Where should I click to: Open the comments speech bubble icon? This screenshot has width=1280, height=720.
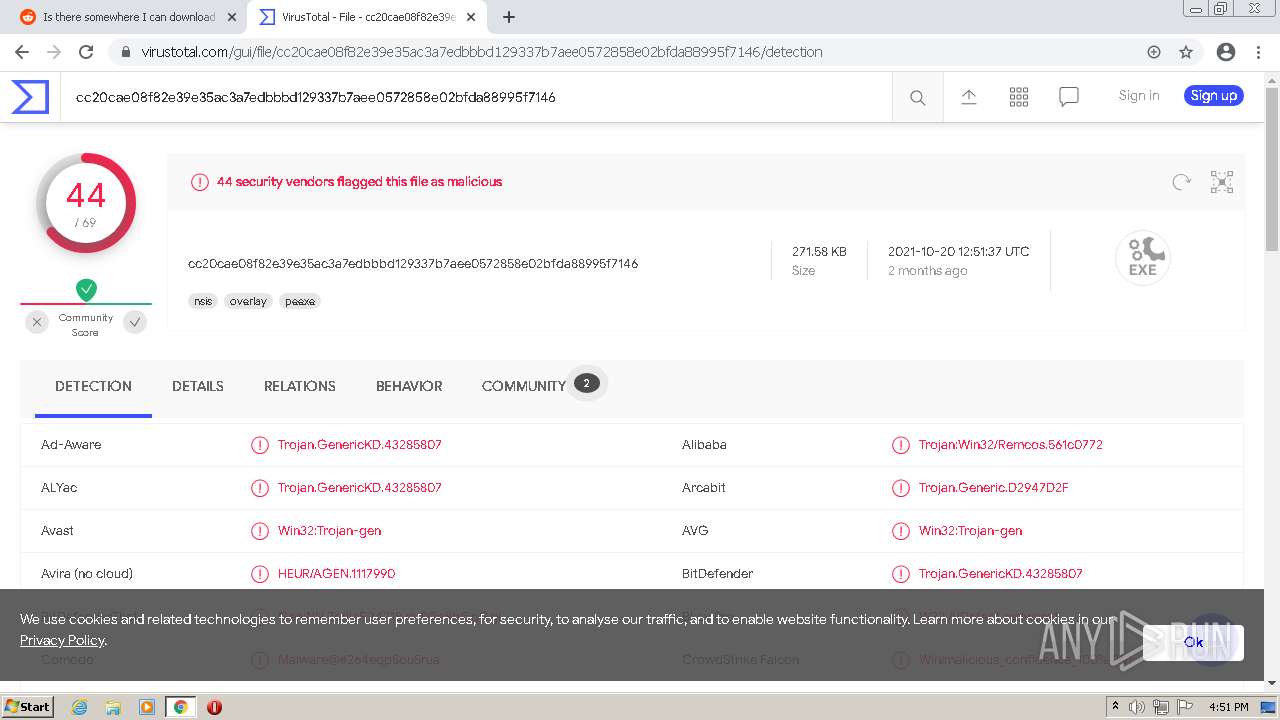[x=1068, y=97]
